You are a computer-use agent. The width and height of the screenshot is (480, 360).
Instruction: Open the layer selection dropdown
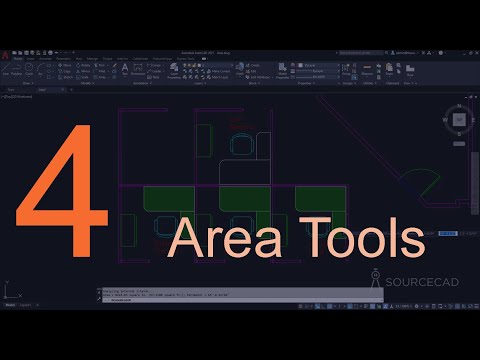coord(208,65)
